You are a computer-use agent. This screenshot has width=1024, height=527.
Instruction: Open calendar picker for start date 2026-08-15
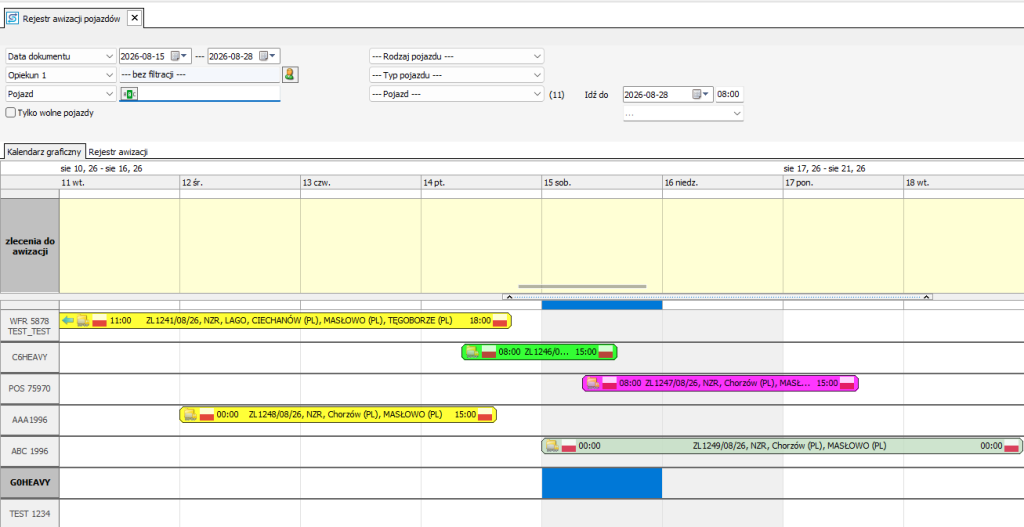click(180, 56)
